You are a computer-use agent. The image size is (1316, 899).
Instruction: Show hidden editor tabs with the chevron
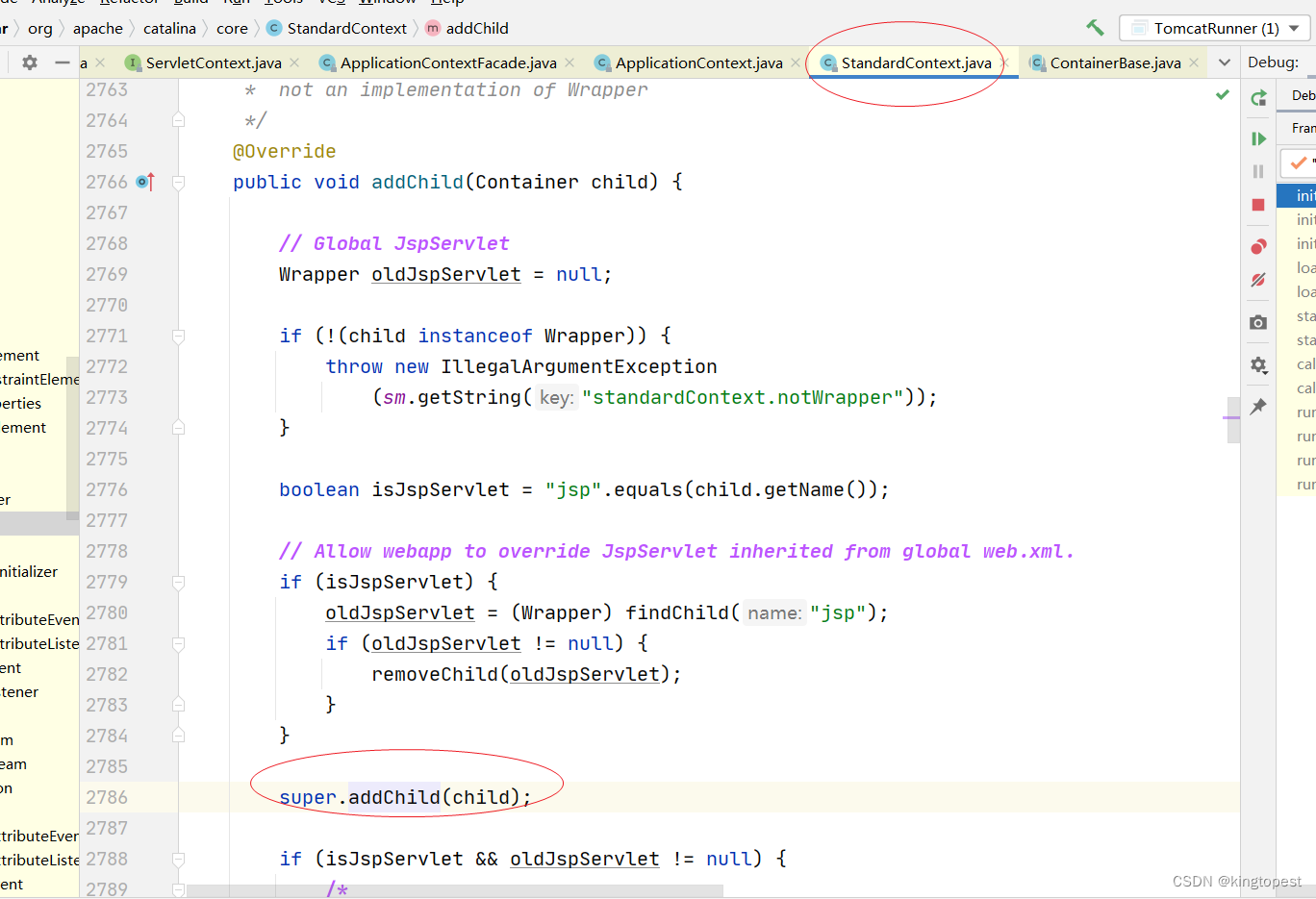point(1225,62)
